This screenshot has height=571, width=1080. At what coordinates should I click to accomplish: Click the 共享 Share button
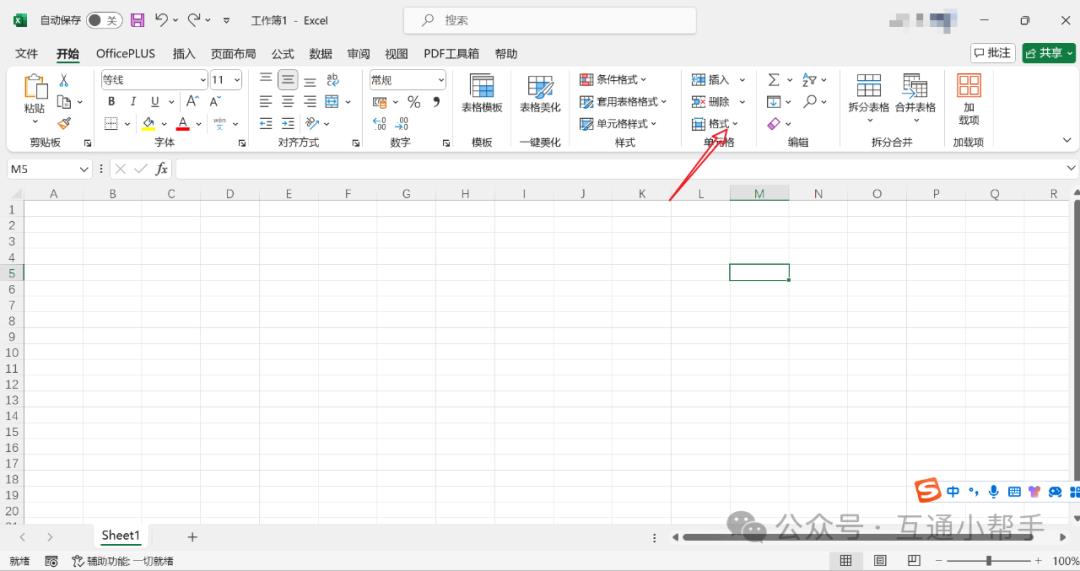click(1048, 53)
